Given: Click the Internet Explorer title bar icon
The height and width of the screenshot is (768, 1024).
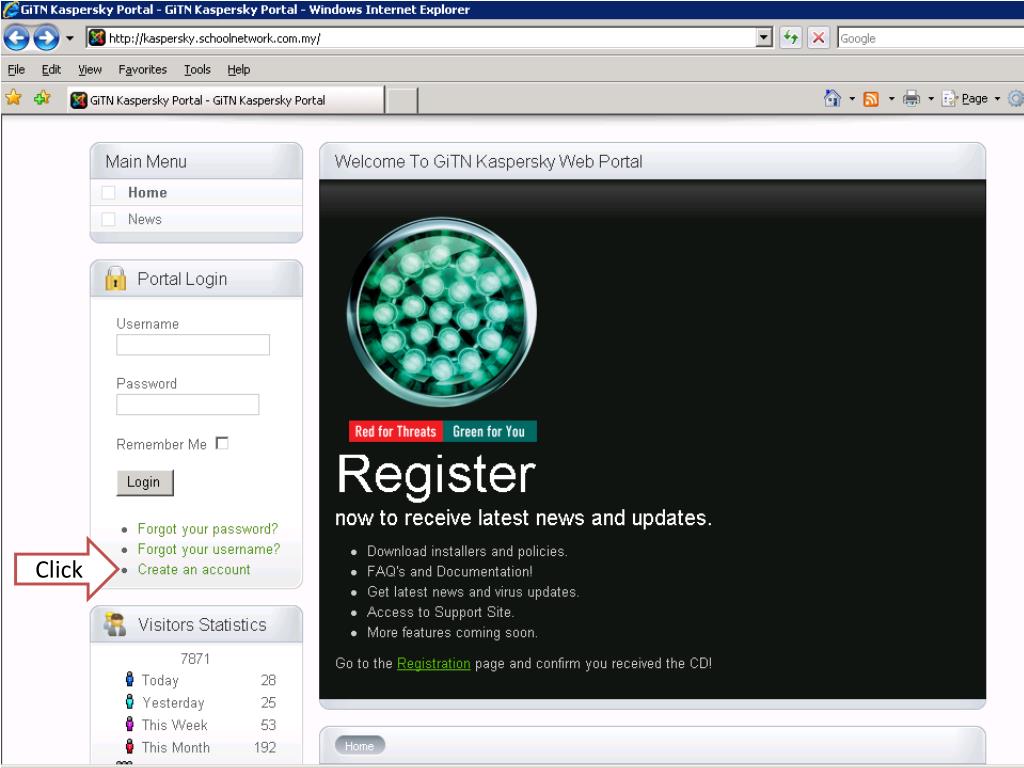Looking at the screenshot, I should click(x=10, y=9).
